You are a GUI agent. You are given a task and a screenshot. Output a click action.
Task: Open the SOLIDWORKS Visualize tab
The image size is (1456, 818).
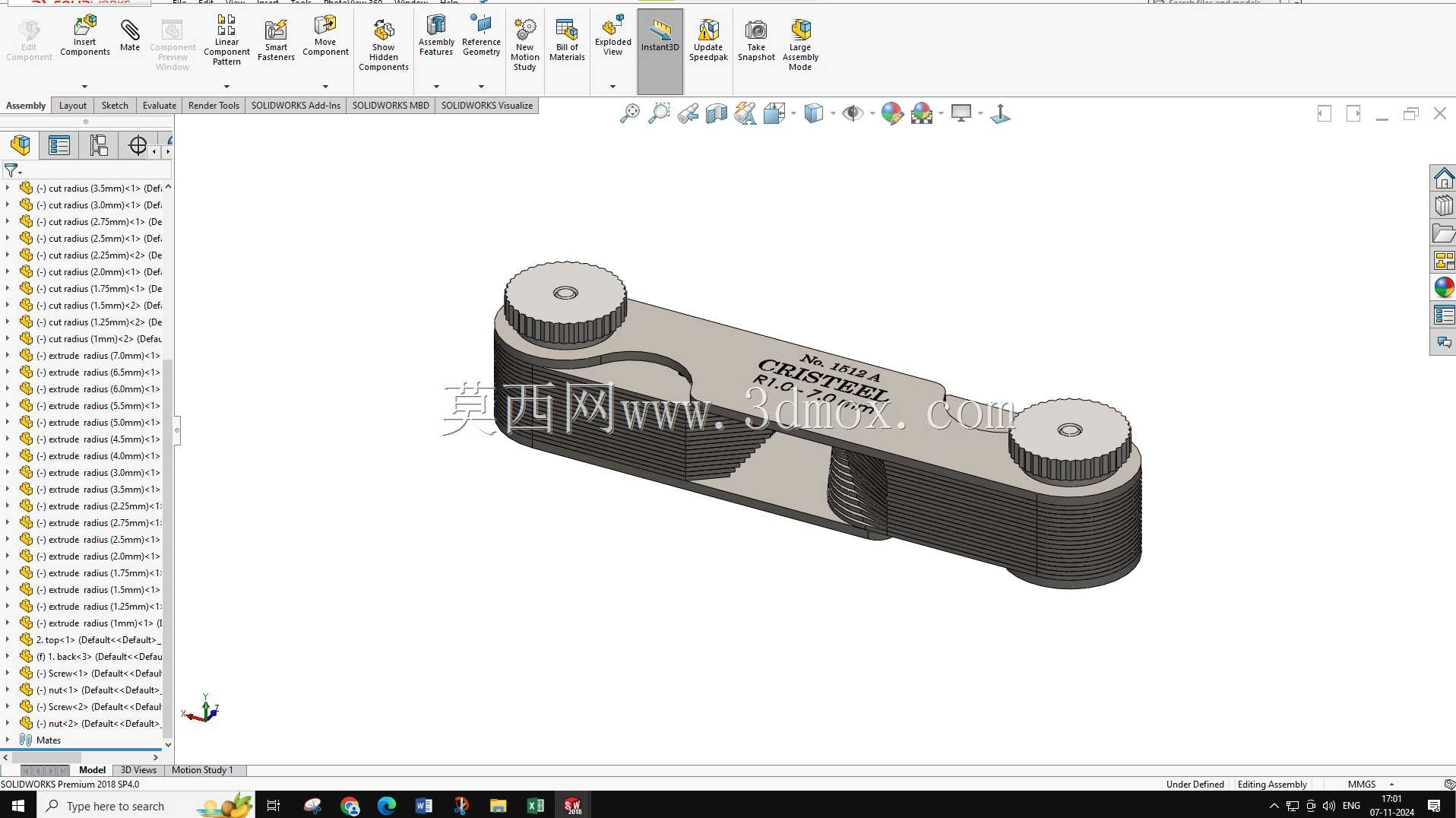487,106
